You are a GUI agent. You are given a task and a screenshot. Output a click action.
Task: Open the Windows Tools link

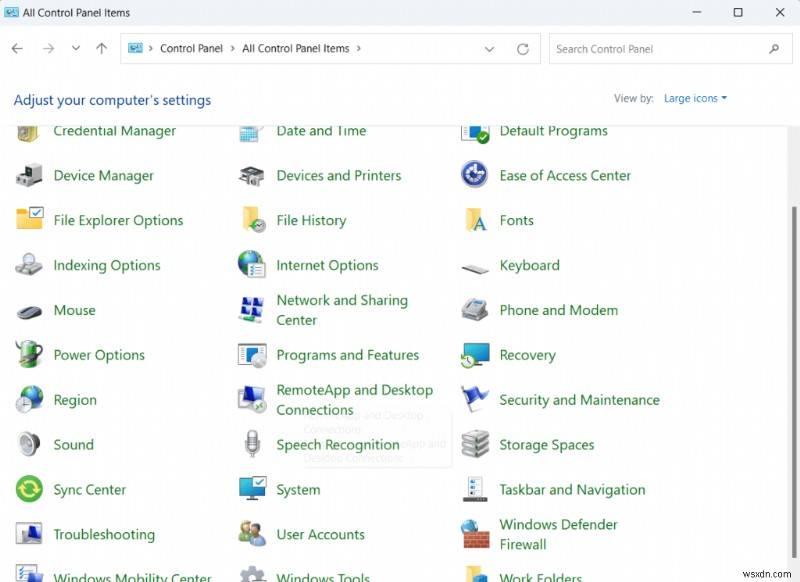[x=323, y=576]
